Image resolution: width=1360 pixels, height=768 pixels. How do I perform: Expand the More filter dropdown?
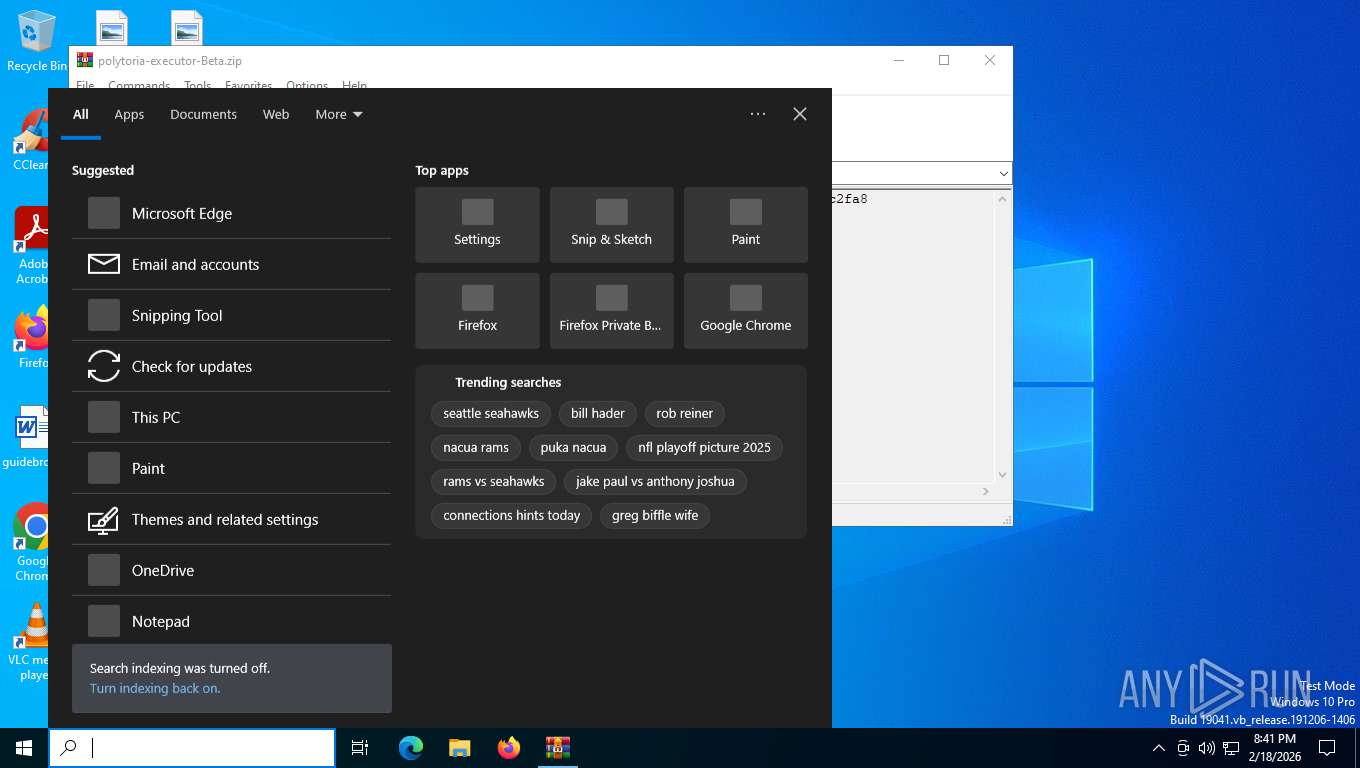pos(339,114)
